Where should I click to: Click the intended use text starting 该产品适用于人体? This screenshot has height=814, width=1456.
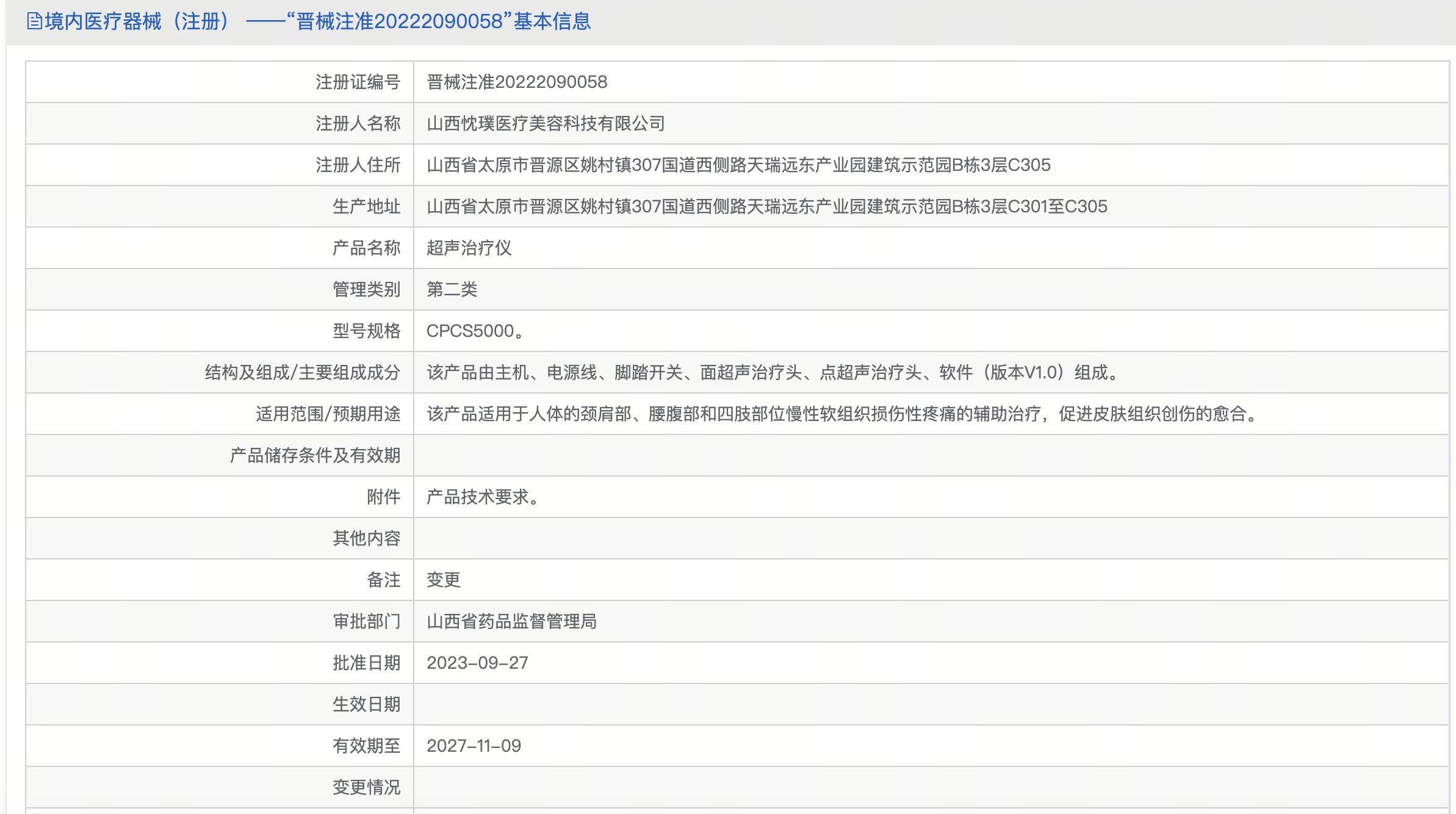tap(842, 414)
